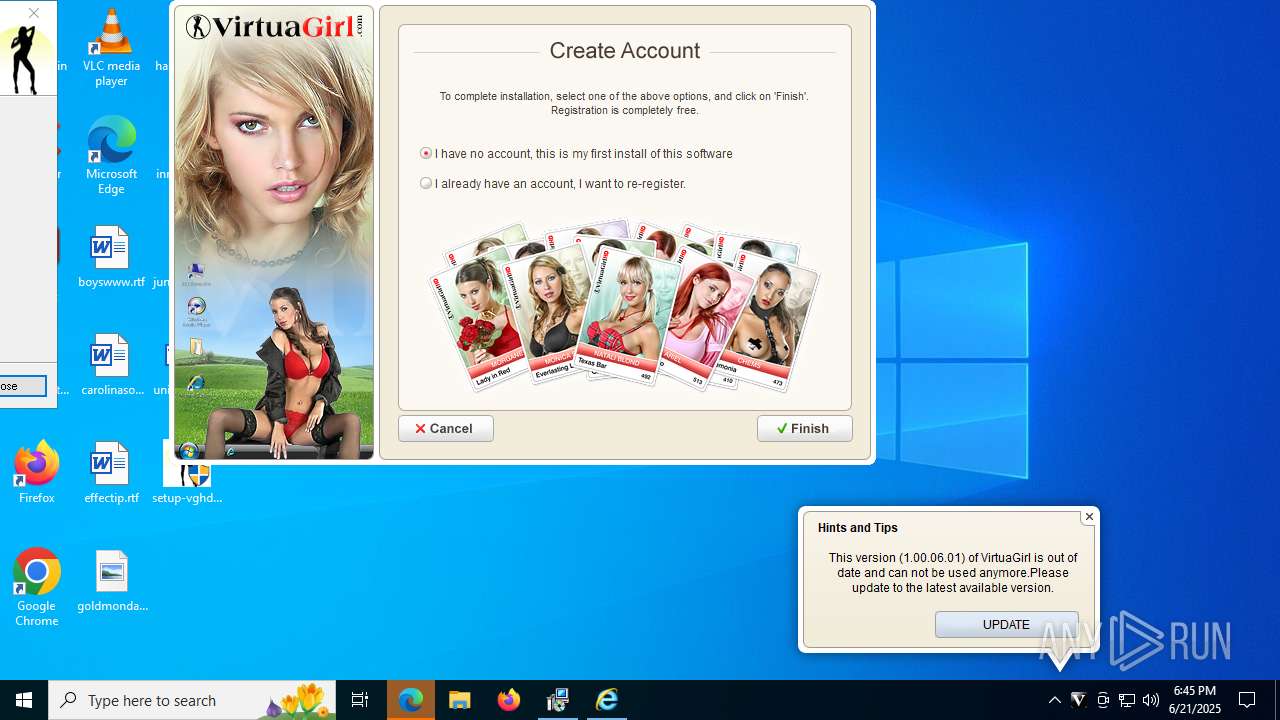Image resolution: width=1280 pixels, height=720 pixels.
Task: Select carolinaso... document on desktop
Action: tap(111, 365)
